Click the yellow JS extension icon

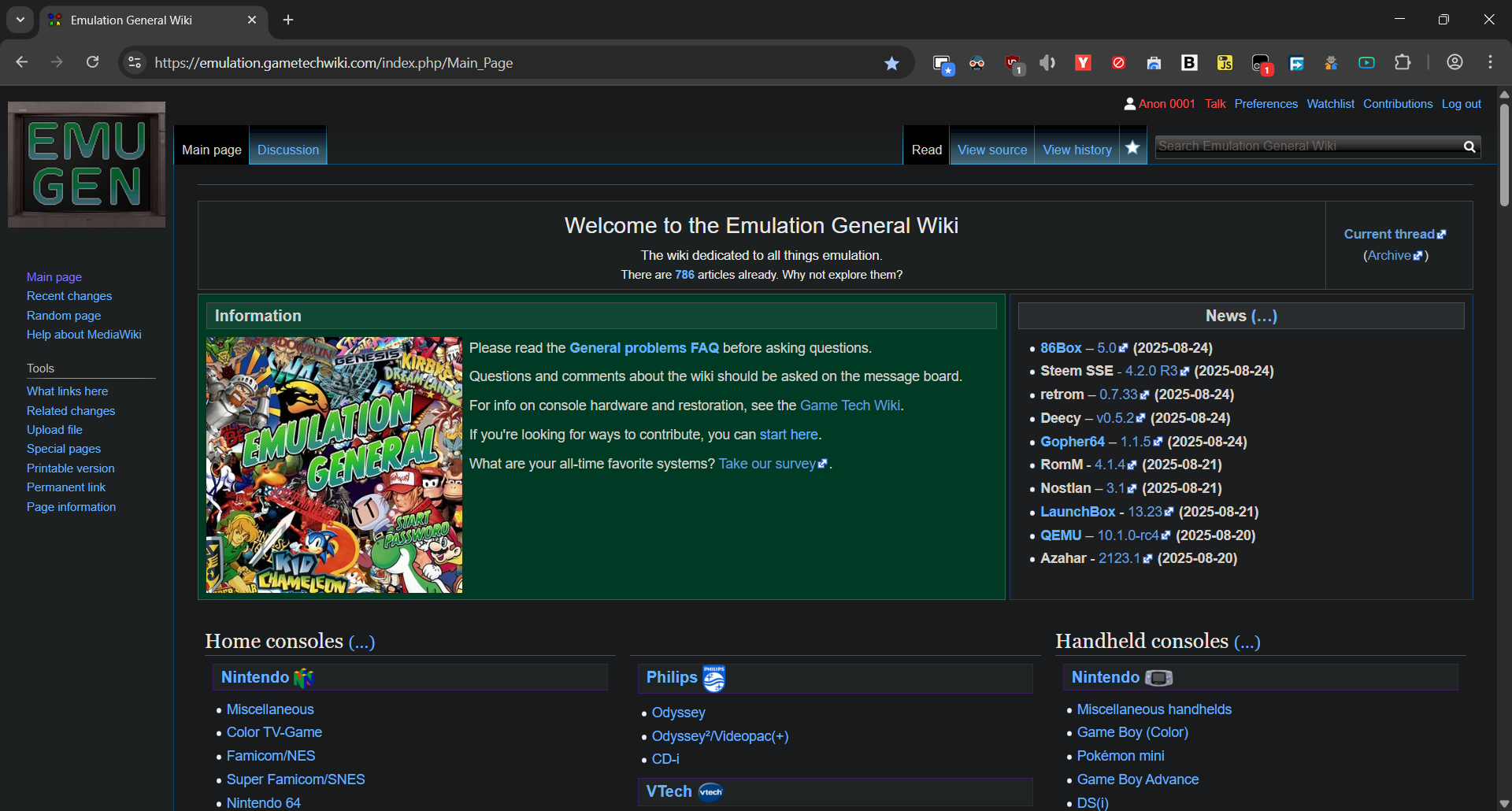coord(1225,62)
